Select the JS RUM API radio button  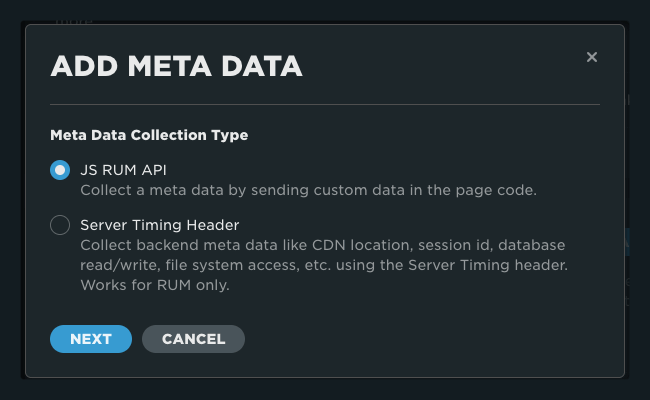(x=60, y=170)
